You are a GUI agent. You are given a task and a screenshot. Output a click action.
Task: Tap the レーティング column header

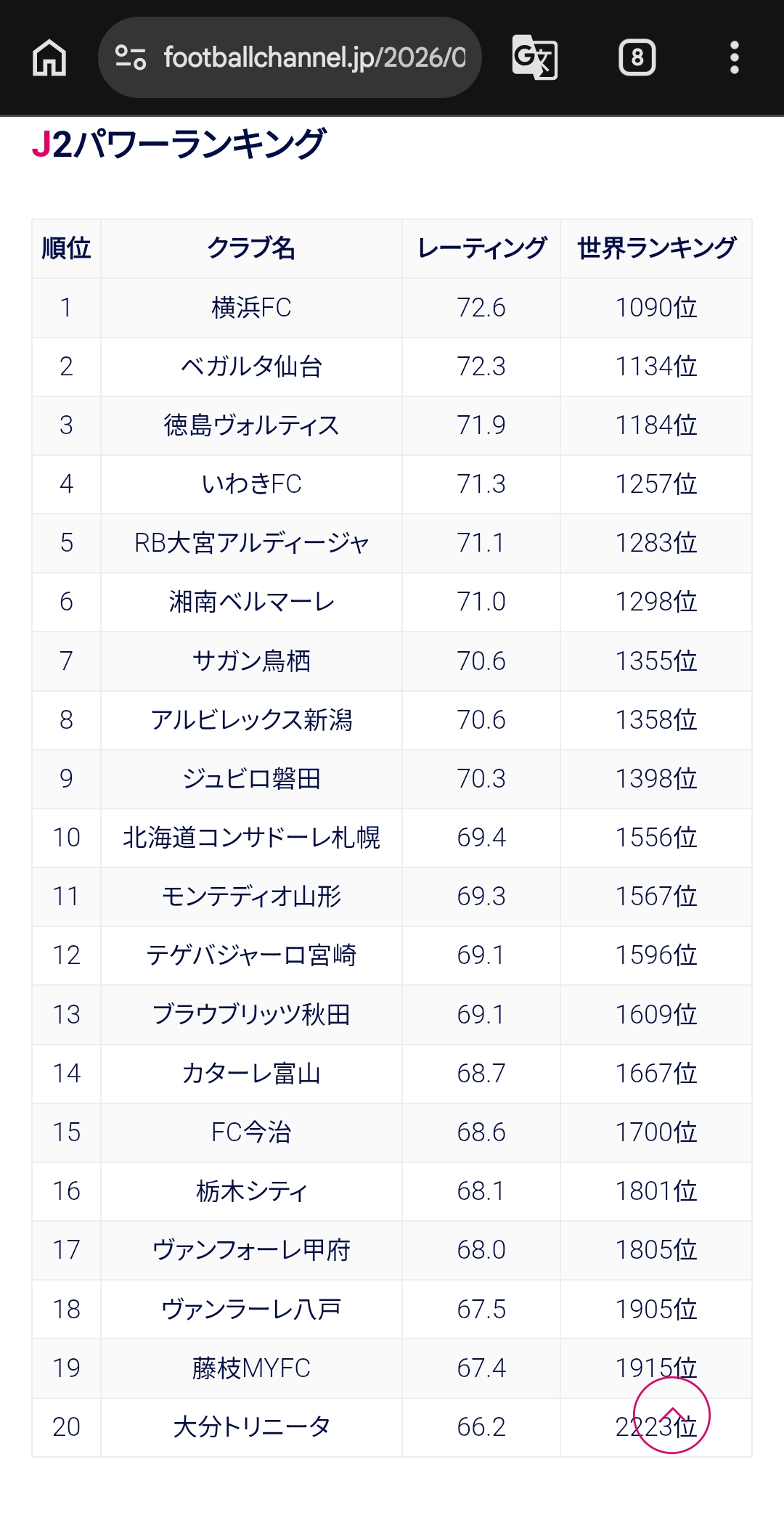click(481, 248)
